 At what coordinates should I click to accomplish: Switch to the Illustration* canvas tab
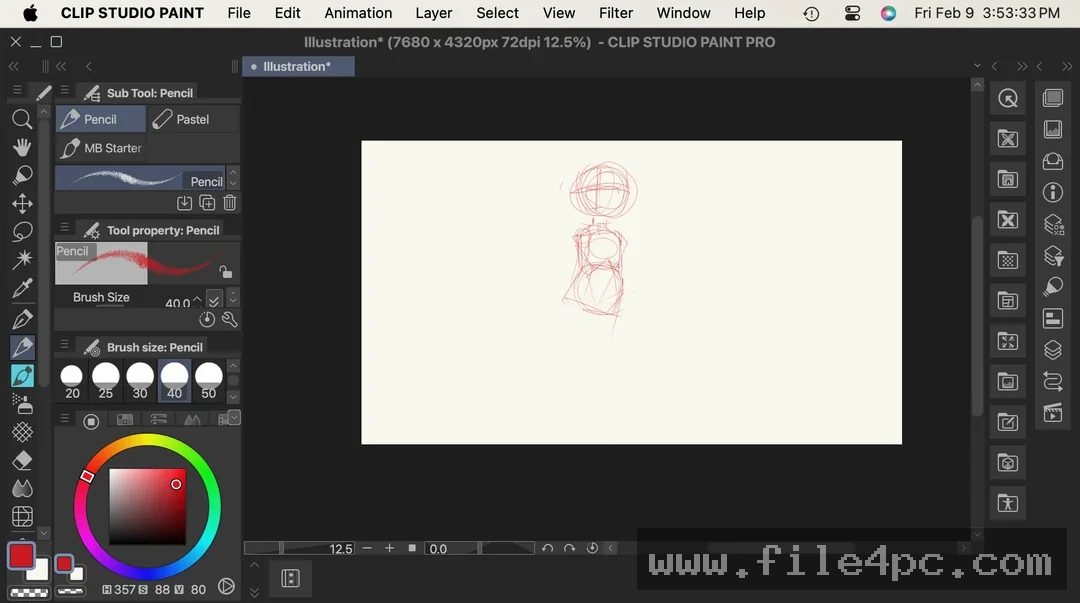298,66
